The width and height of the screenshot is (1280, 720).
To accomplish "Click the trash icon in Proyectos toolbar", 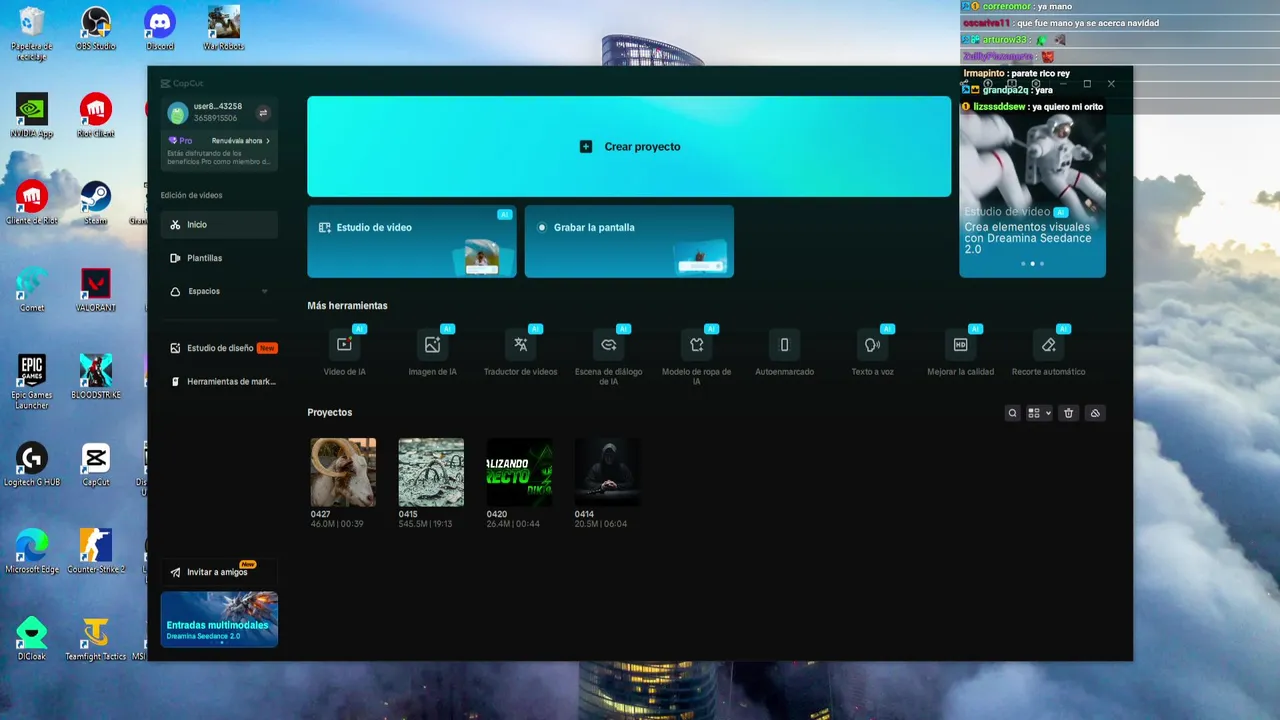I will coord(1068,413).
